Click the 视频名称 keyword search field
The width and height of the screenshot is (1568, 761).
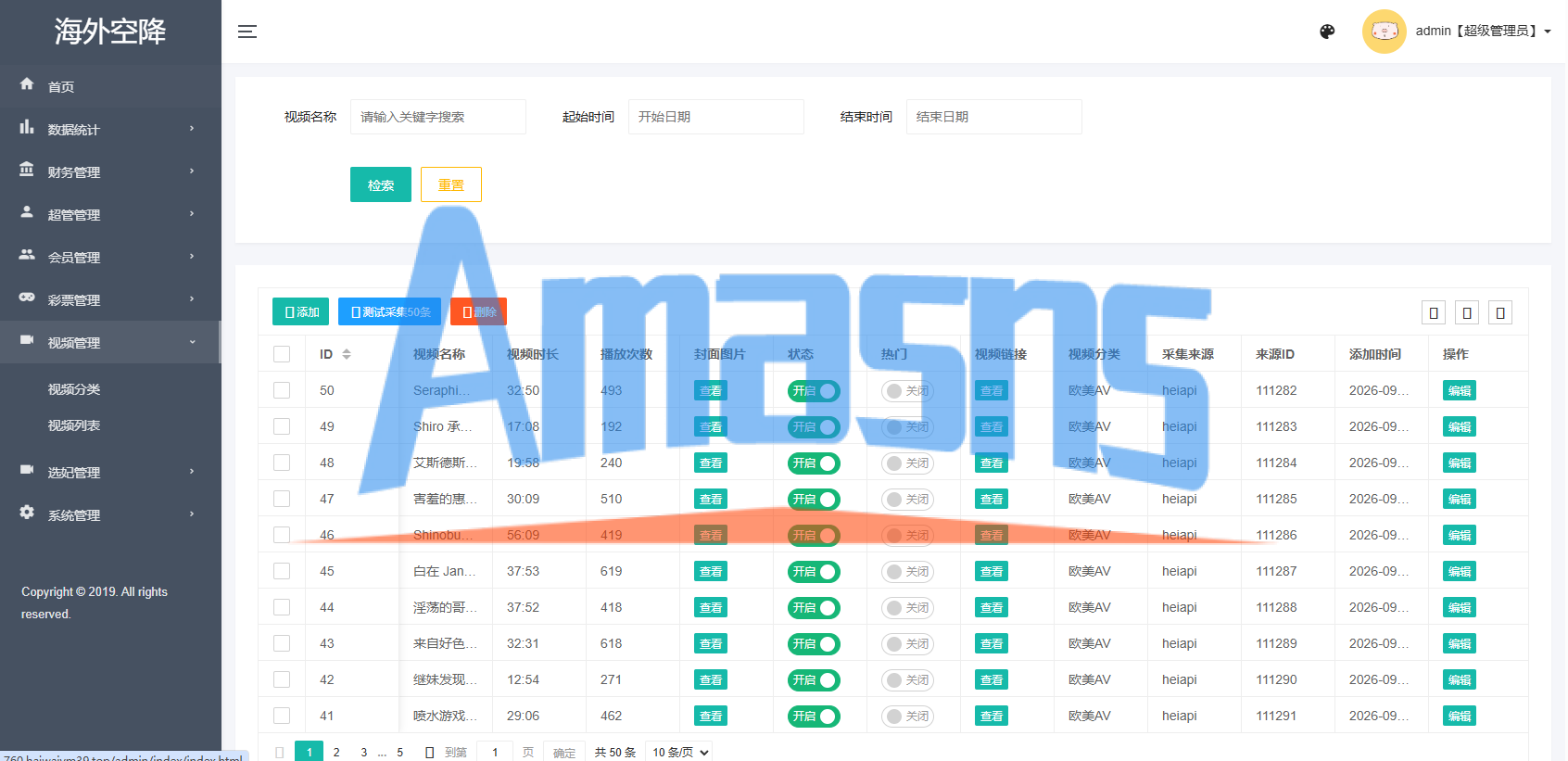pyautogui.click(x=438, y=117)
